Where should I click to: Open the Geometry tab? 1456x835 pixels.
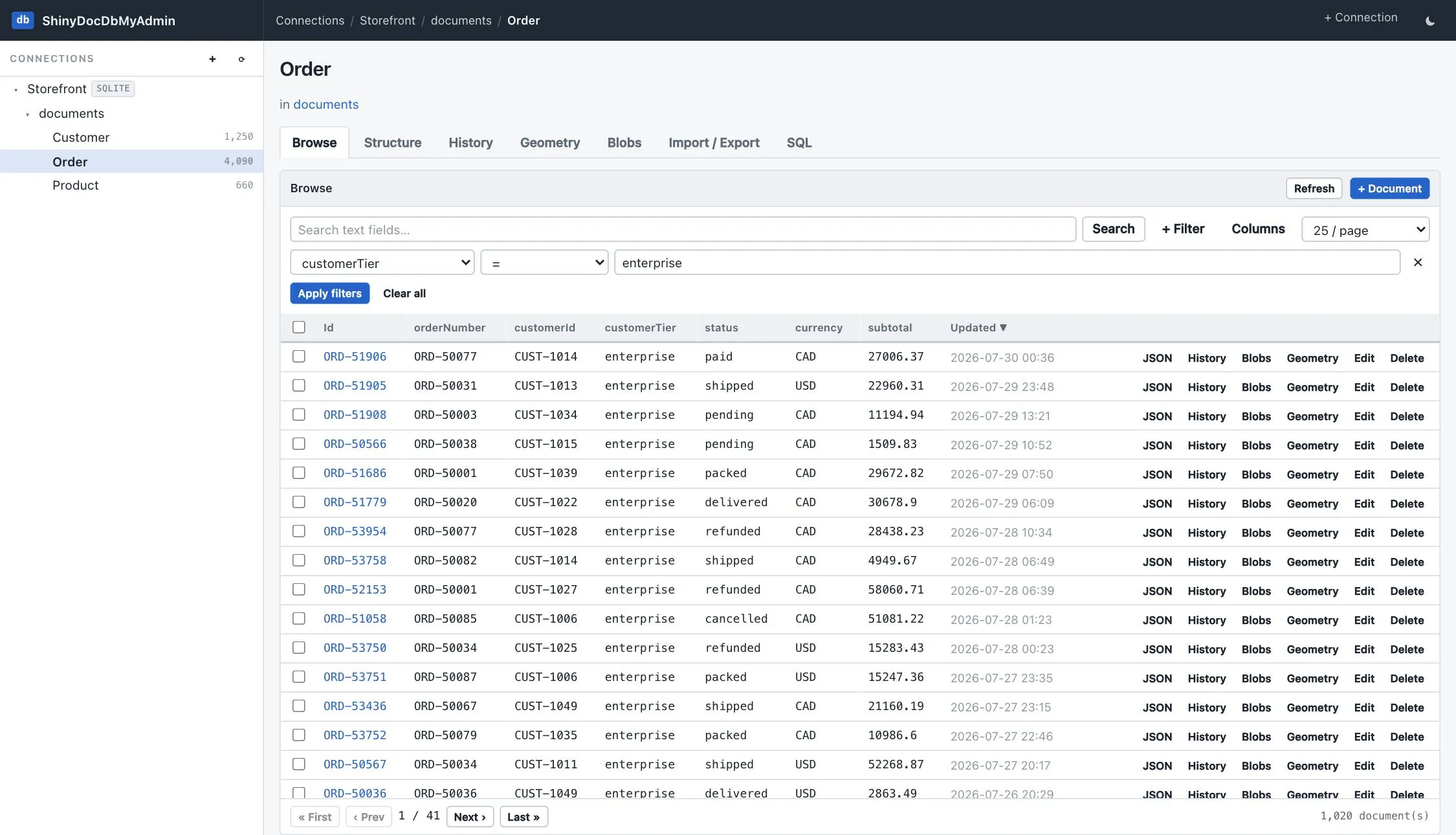click(x=550, y=142)
